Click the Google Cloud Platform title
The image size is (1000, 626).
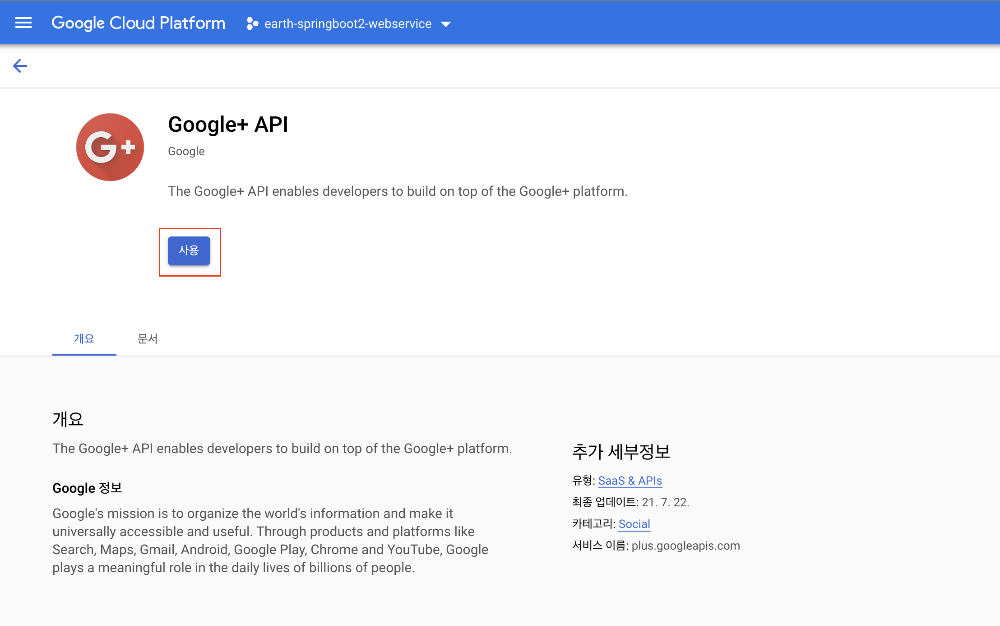click(138, 23)
